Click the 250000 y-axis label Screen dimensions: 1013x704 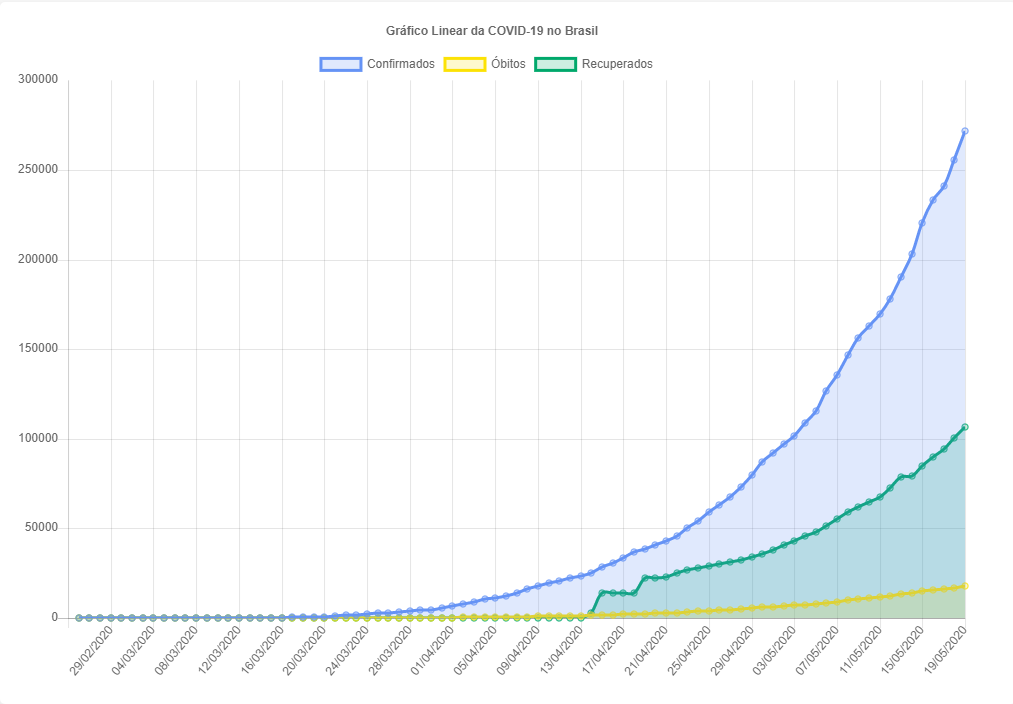38,169
